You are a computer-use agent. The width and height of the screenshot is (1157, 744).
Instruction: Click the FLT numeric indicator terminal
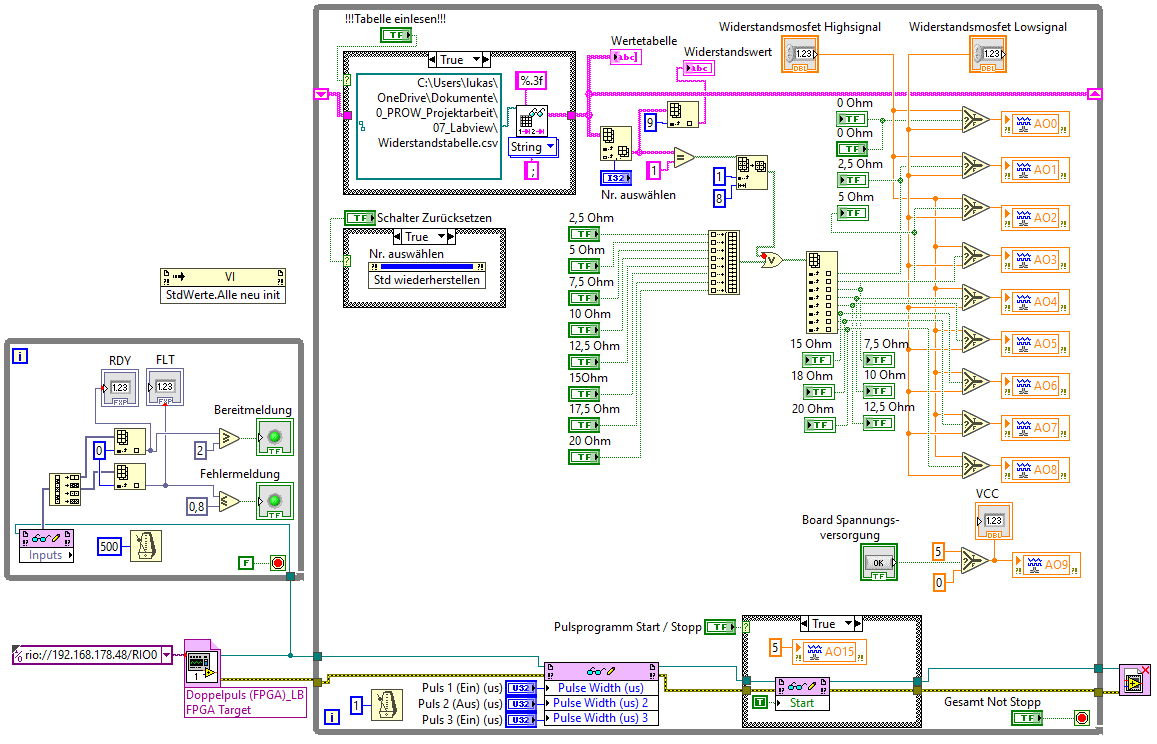click(x=165, y=388)
